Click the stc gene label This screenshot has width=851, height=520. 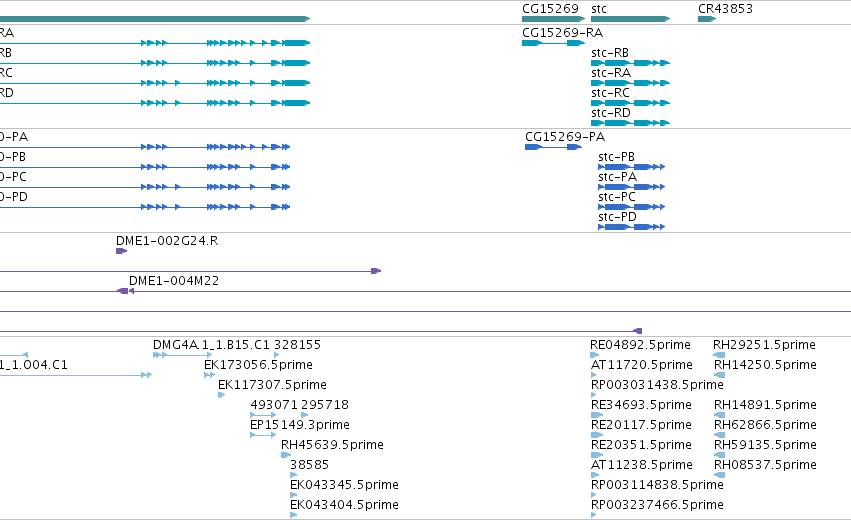pos(599,9)
